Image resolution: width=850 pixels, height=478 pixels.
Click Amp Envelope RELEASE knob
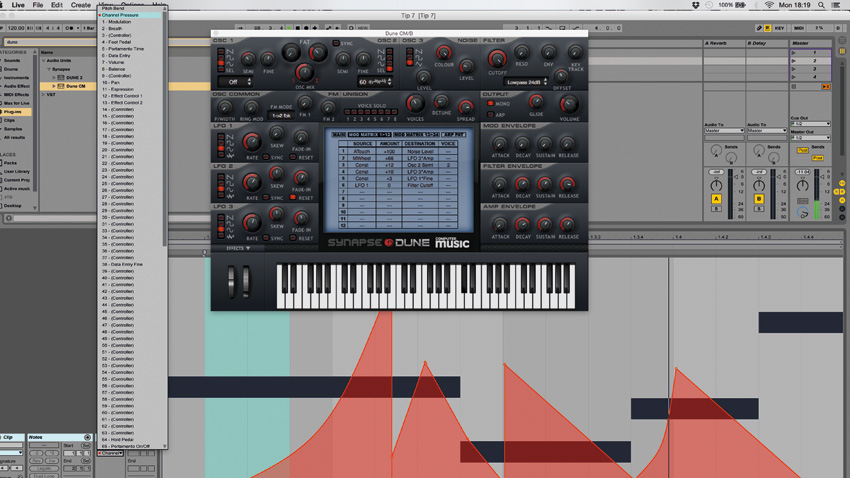tap(567, 224)
